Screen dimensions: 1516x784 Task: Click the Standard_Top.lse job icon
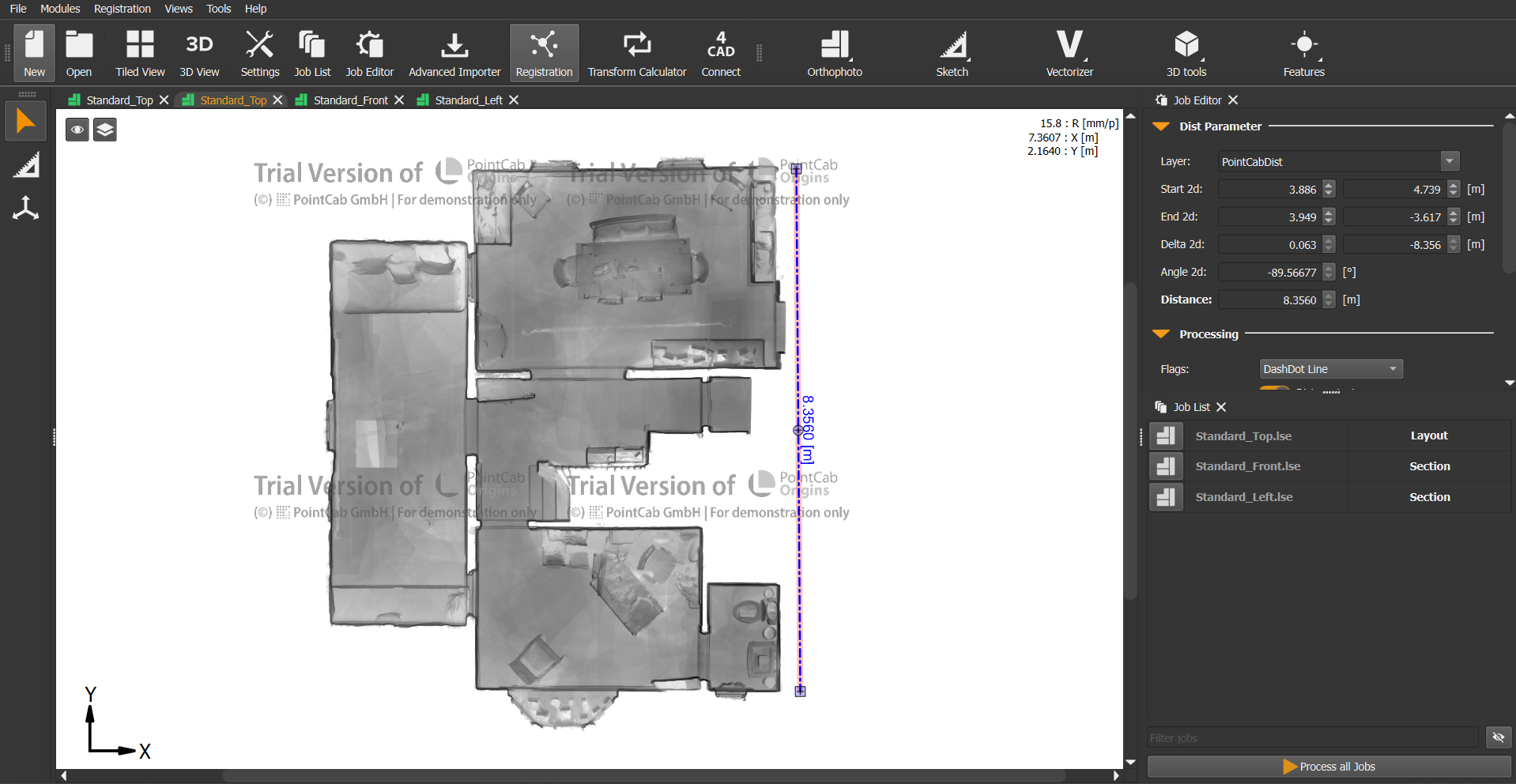tap(1166, 435)
